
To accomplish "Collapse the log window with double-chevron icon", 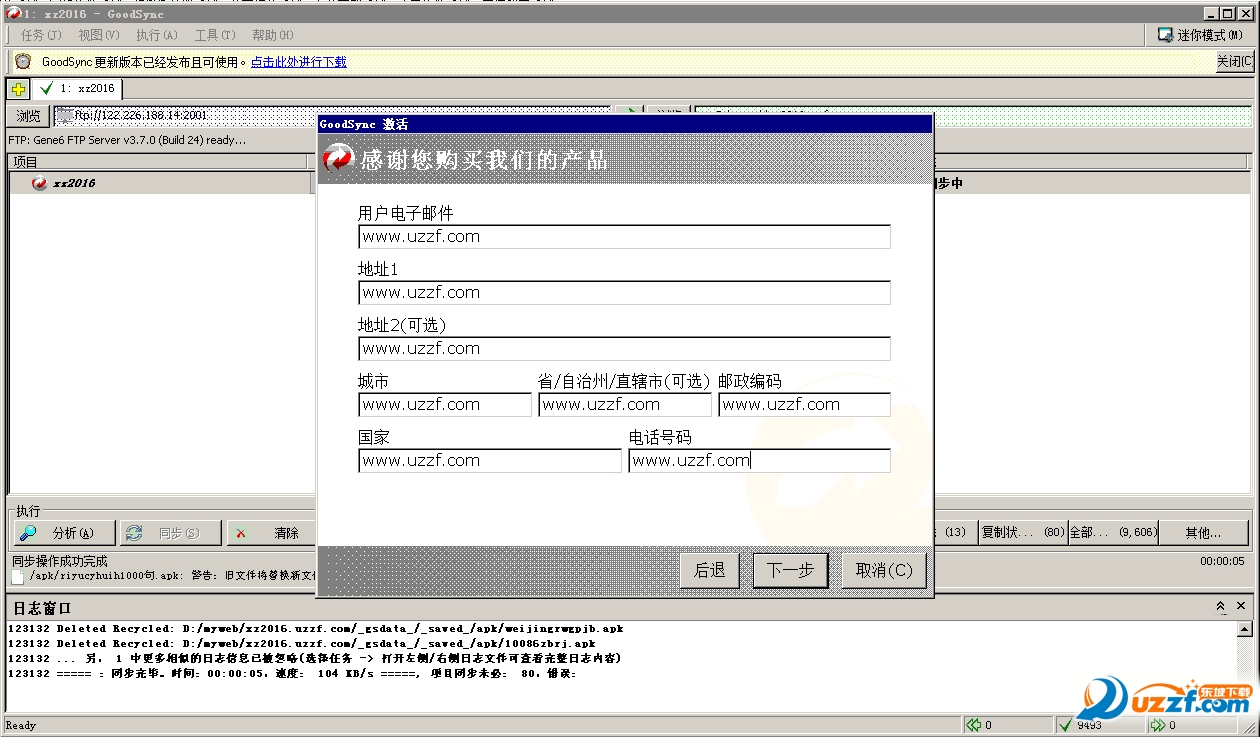I will point(1221,607).
